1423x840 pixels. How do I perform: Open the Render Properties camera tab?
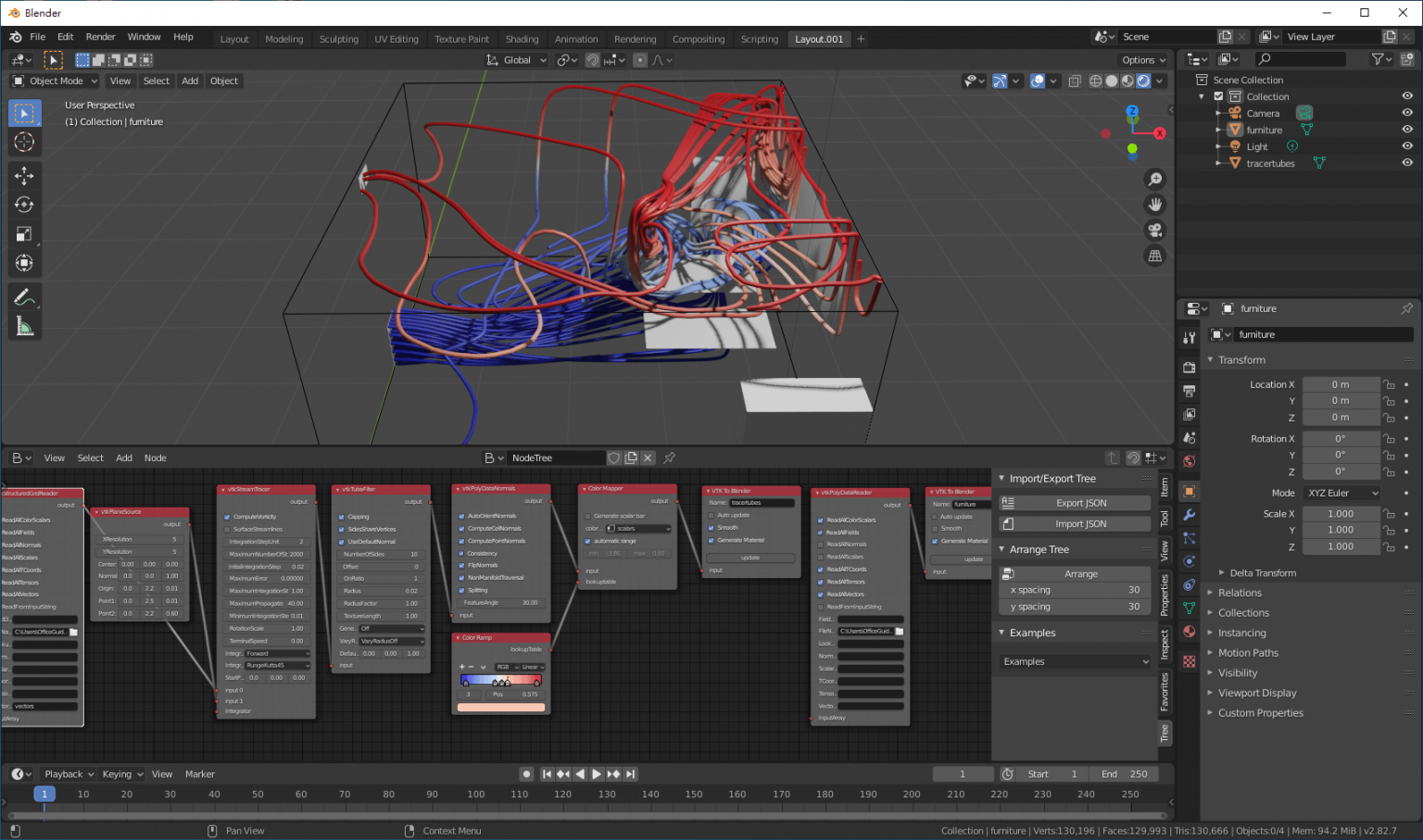[x=1189, y=368]
